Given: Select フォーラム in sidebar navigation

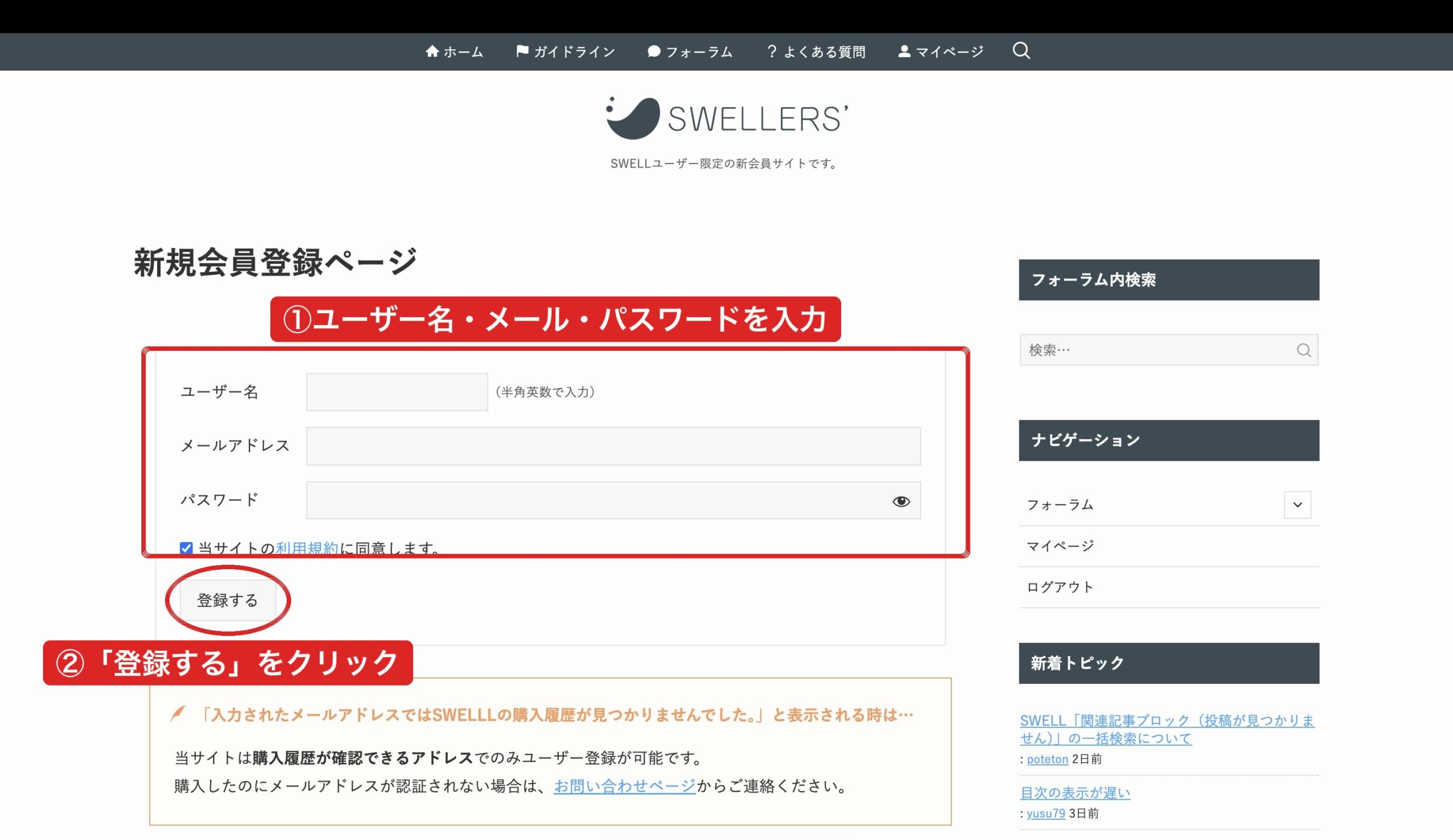Looking at the screenshot, I should (1060, 505).
